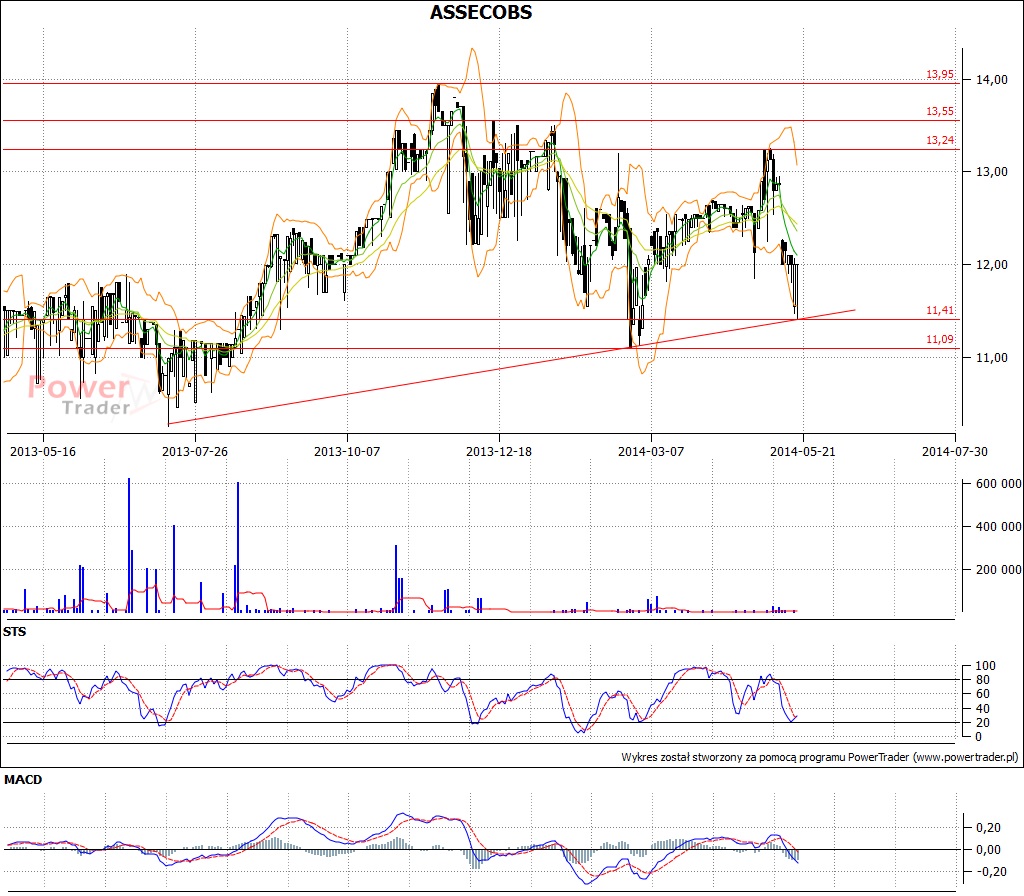Select the 13,55 resistance level label
Screen dimensions: 1024x896
click(940, 111)
